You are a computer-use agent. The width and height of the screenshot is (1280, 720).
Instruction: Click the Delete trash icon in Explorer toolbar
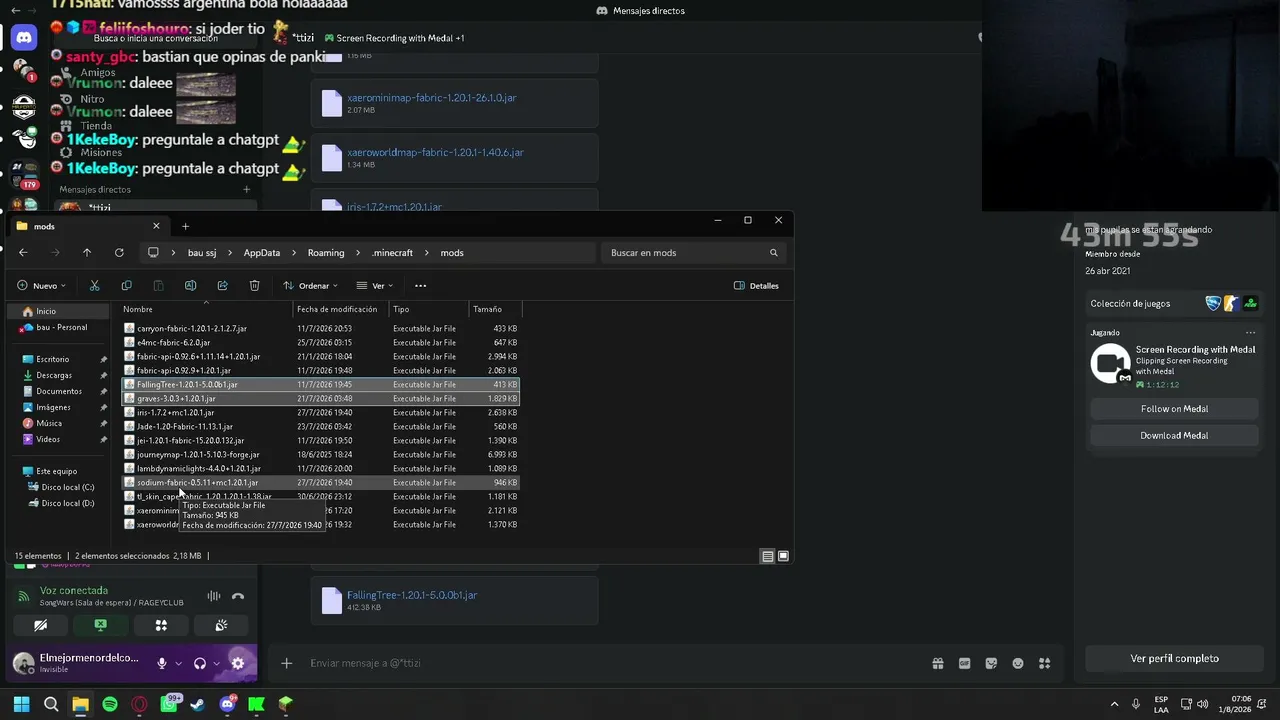[254, 285]
